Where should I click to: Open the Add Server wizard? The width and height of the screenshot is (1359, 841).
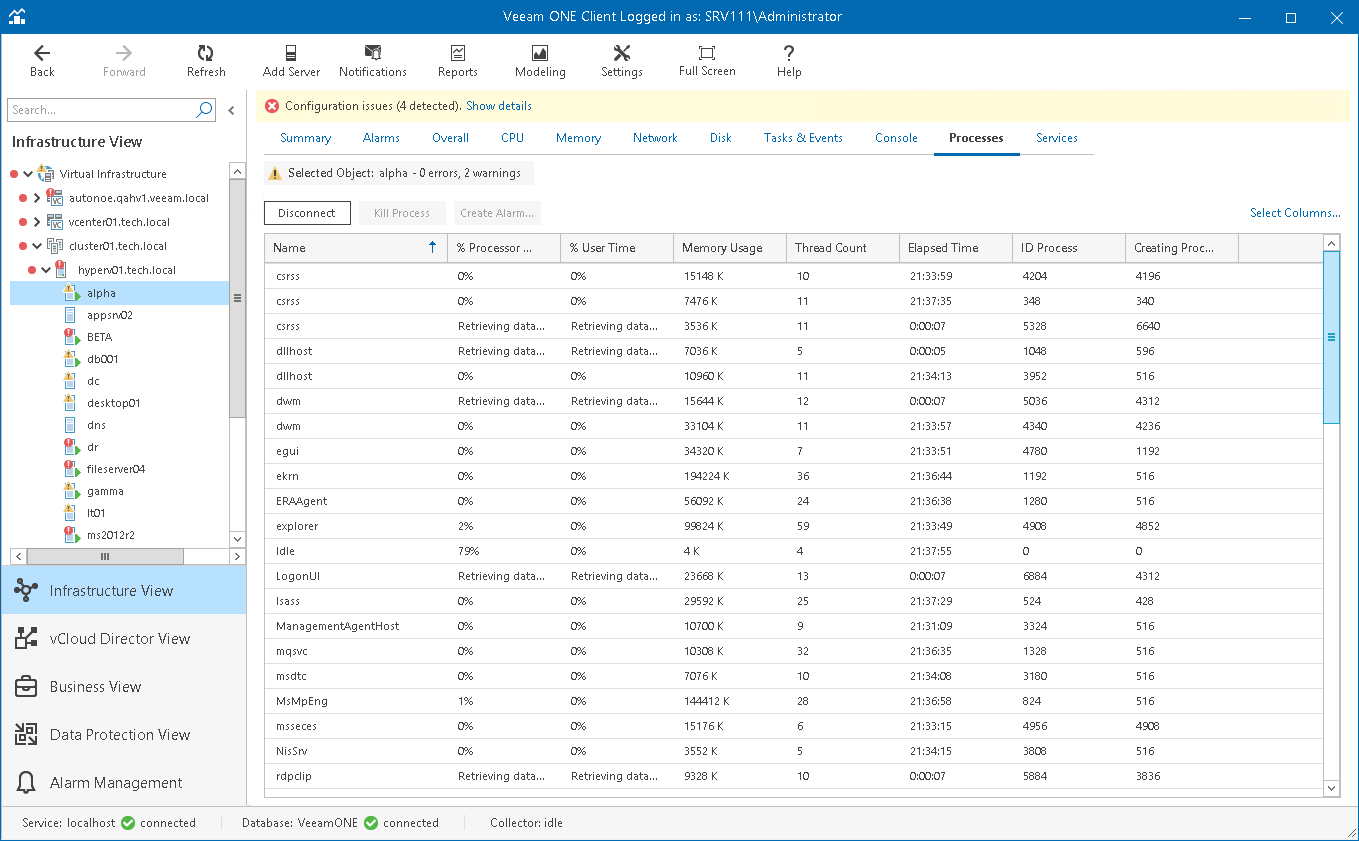[291, 60]
